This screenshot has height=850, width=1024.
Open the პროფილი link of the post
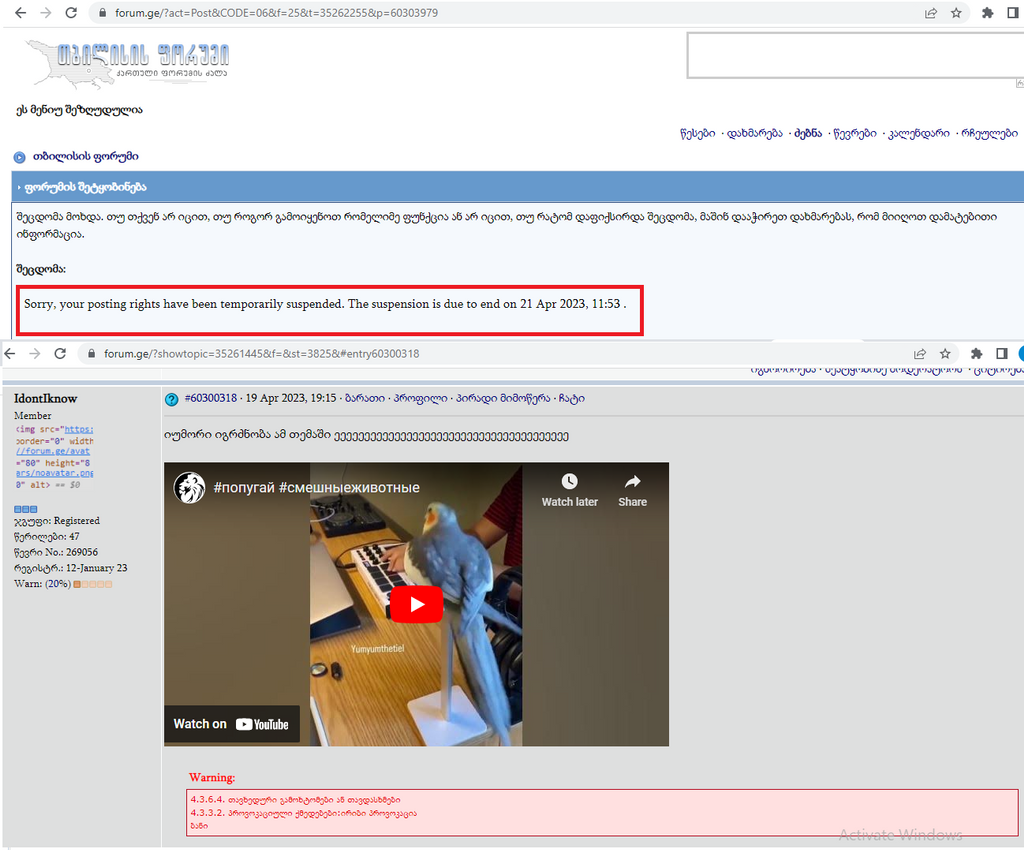pos(421,398)
